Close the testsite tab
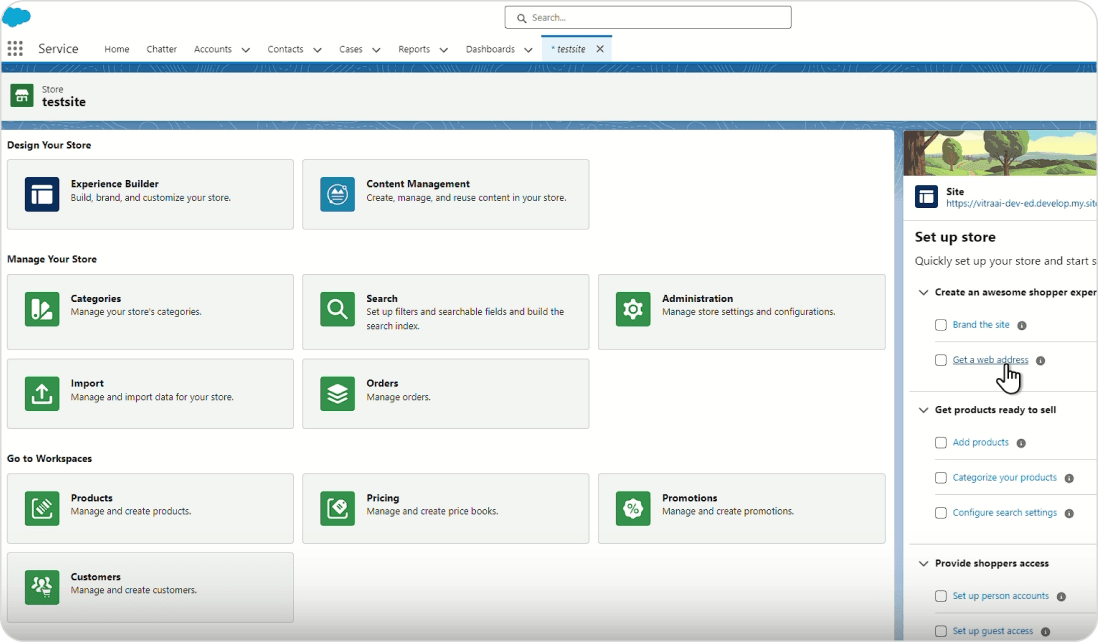This screenshot has width=1098, height=642. pos(600,49)
